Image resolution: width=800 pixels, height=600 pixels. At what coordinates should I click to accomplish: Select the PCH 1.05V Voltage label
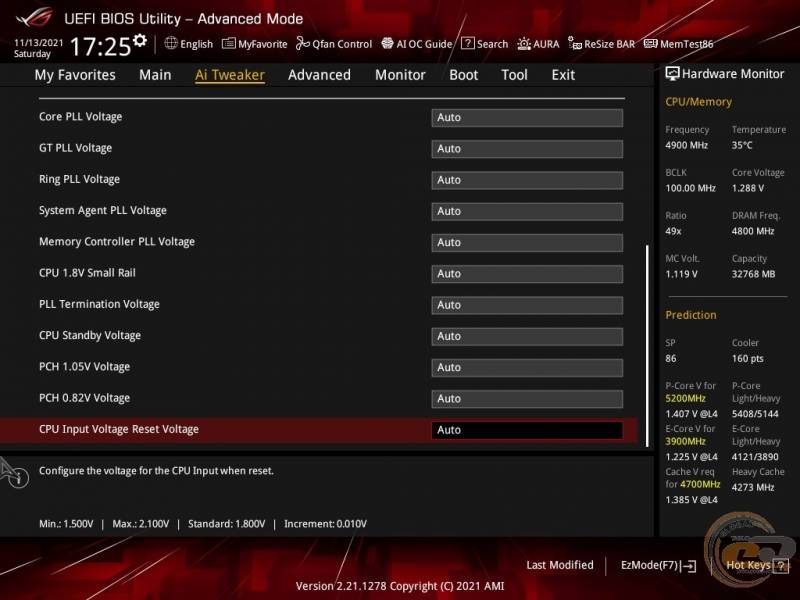pyautogui.click(x=84, y=367)
